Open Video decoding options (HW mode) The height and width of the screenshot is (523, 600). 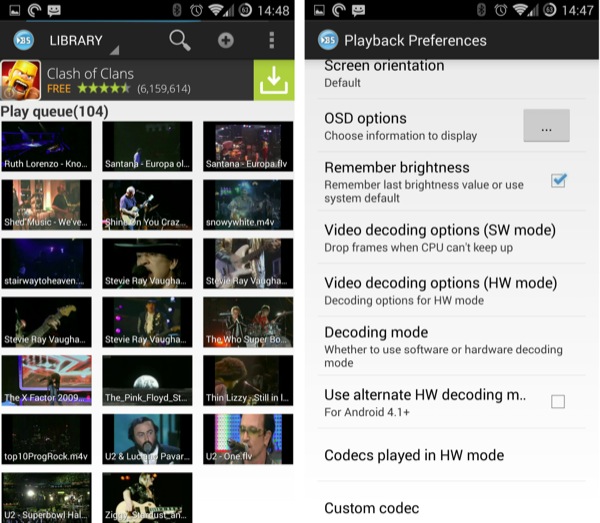point(452,290)
